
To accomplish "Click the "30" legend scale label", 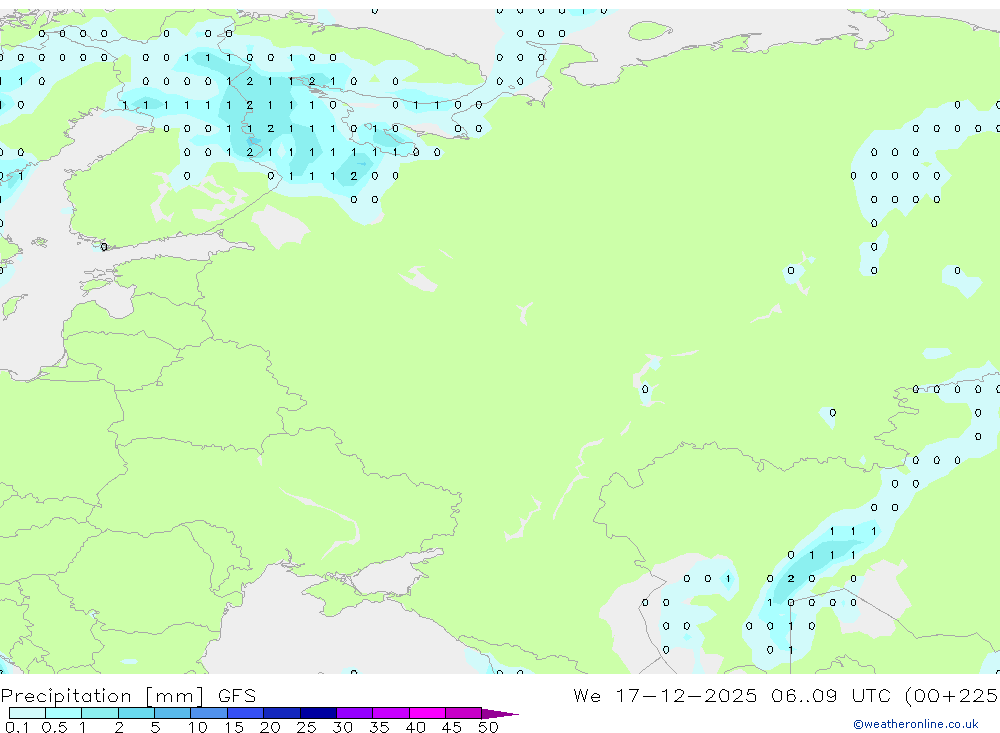I will pos(342,727).
